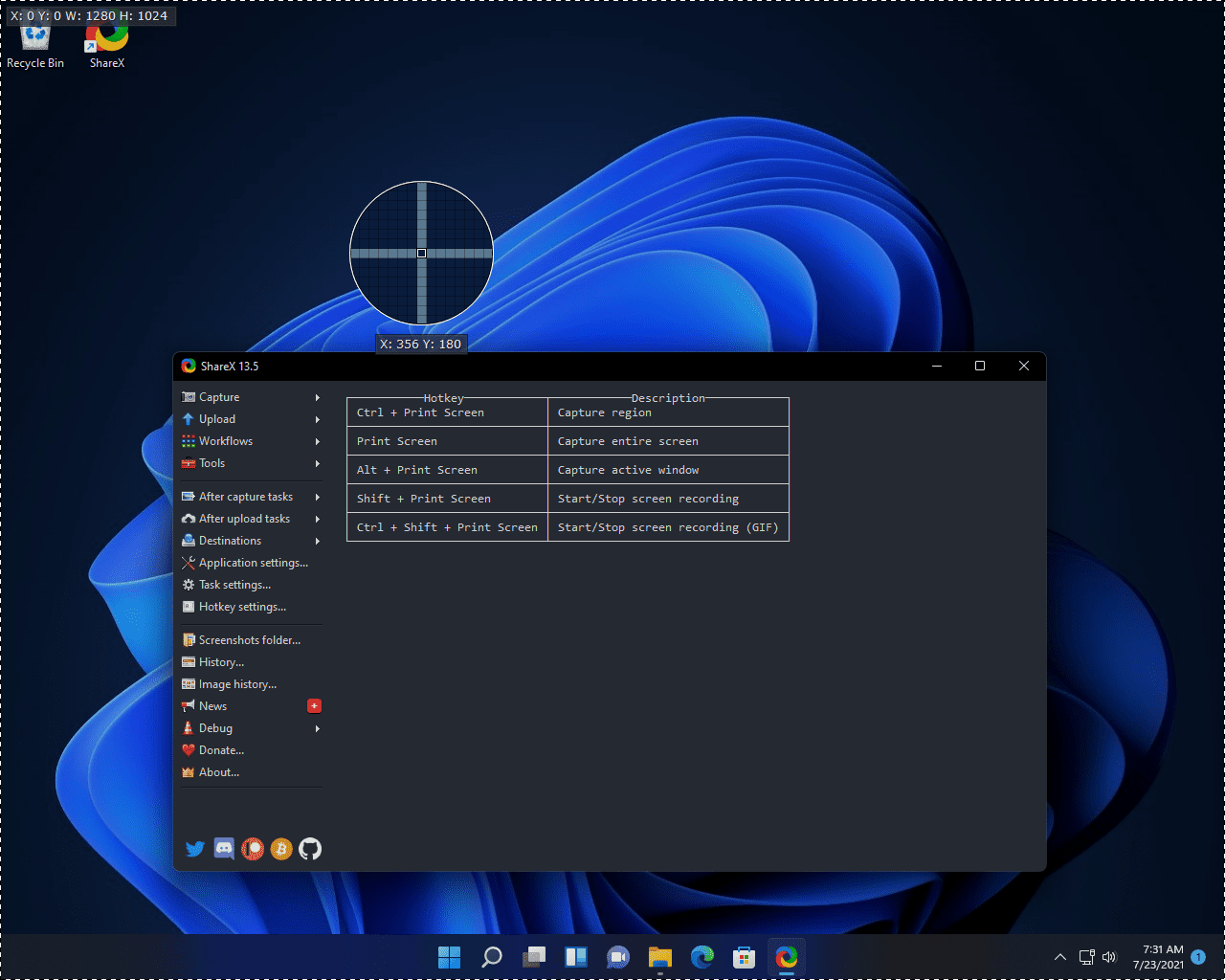Click the Bitcoin donation icon
Image resolution: width=1225 pixels, height=980 pixels.
pyautogui.click(x=281, y=849)
